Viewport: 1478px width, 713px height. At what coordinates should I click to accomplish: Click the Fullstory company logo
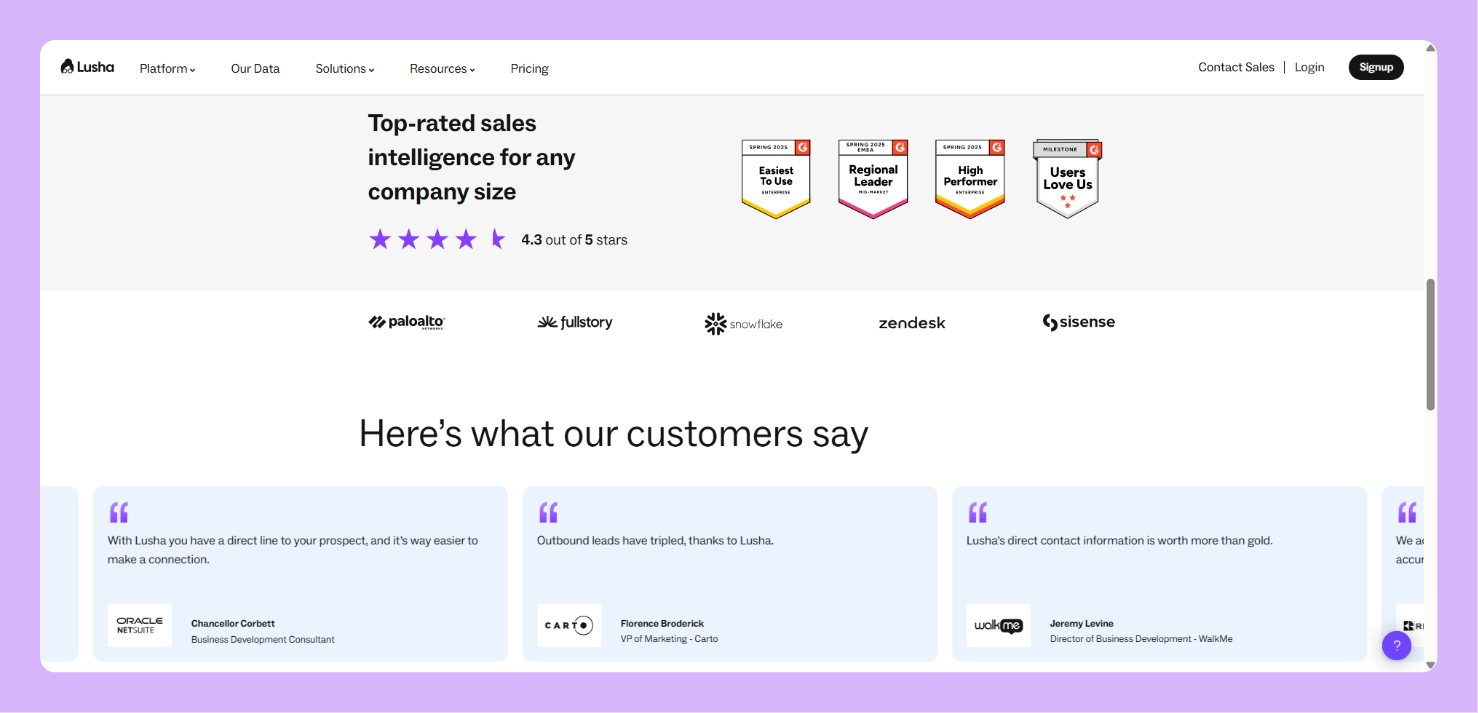(x=575, y=322)
